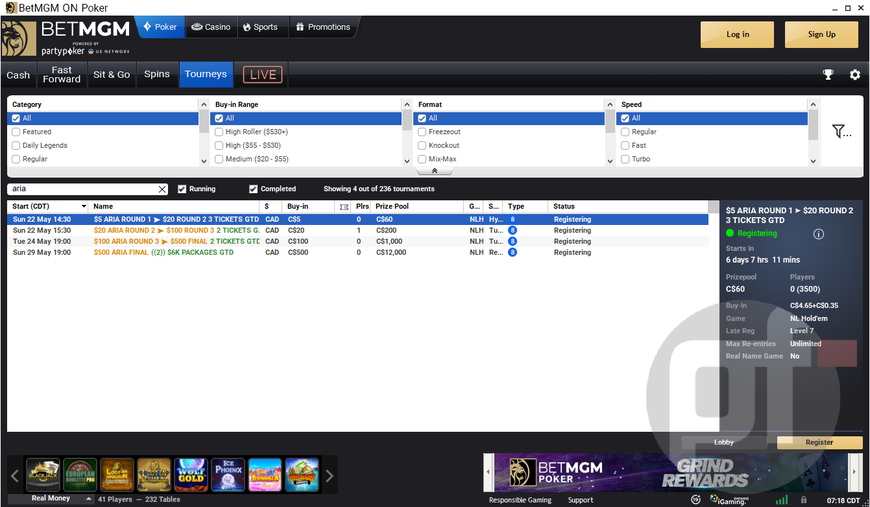
Task: Uncheck the Category All checkbox
Action: tap(16, 118)
